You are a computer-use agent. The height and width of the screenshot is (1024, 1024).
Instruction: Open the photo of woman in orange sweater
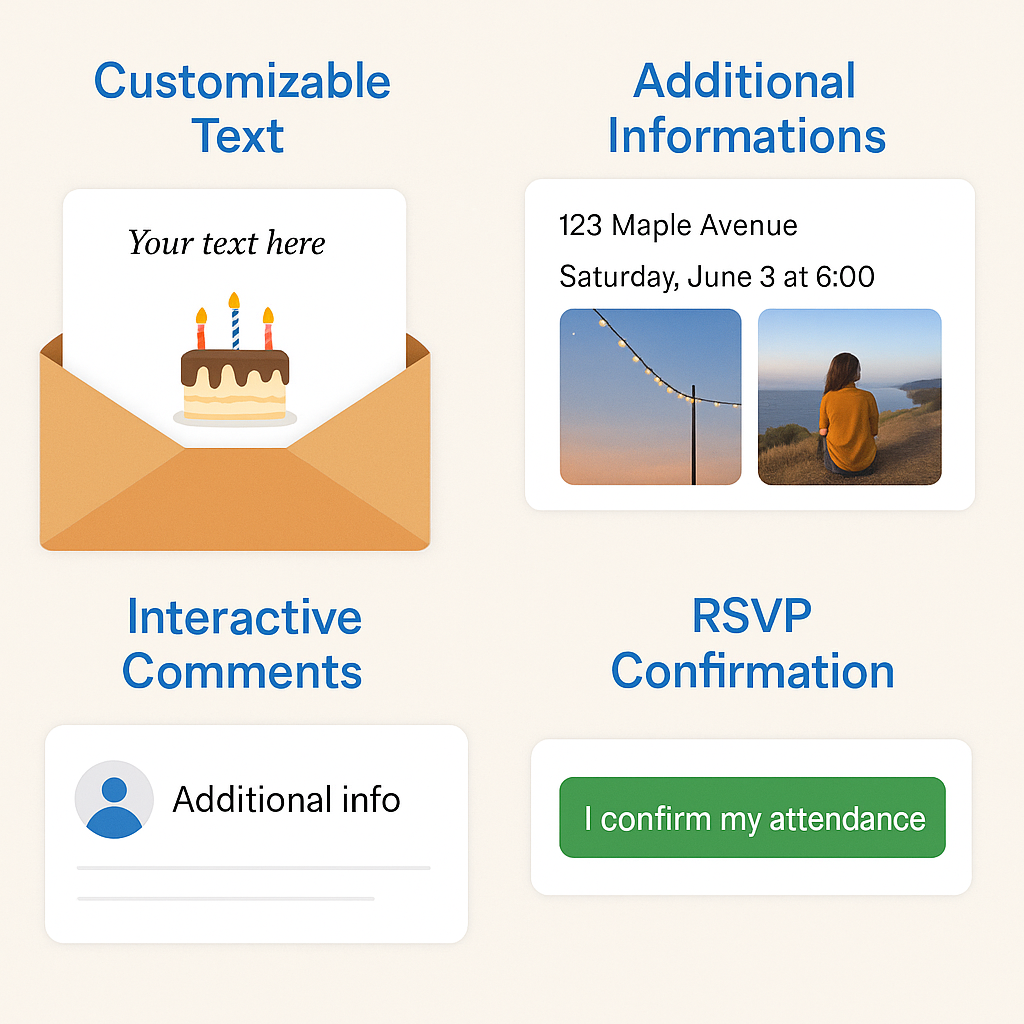849,397
